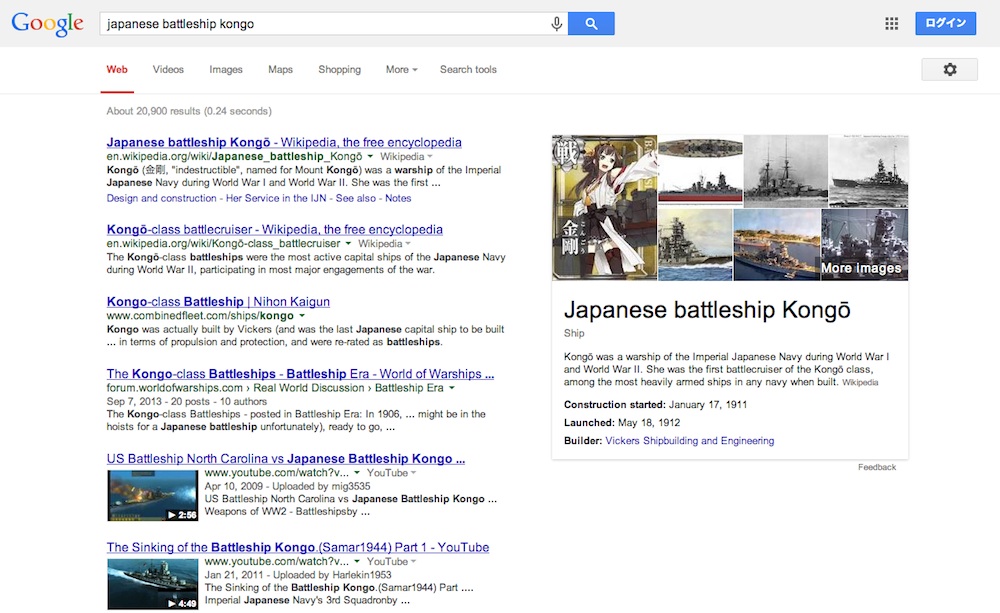Click More images in knowledge panel
This screenshot has width=1000, height=613.
[861, 268]
